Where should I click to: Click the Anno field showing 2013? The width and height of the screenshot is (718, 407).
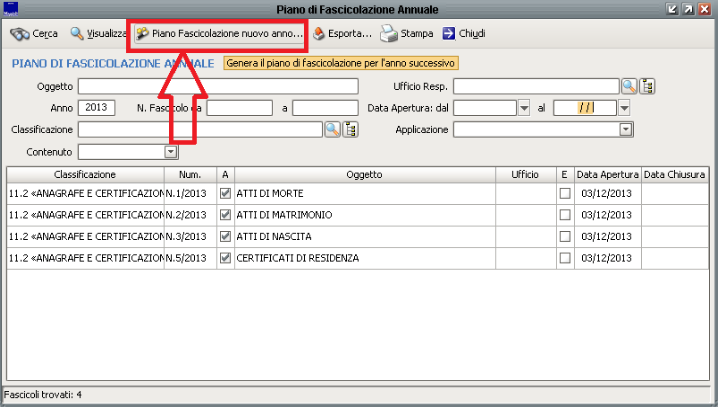tap(97, 108)
